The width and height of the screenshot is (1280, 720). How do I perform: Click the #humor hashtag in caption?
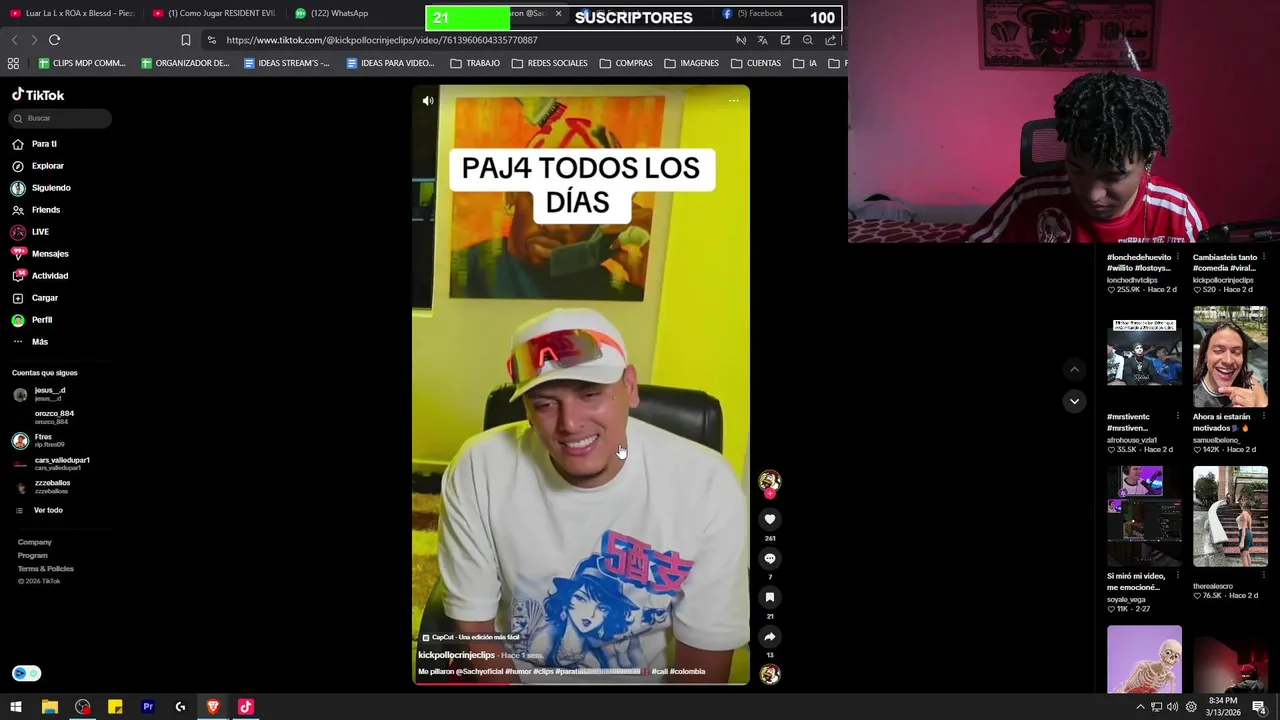pyautogui.click(x=518, y=672)
